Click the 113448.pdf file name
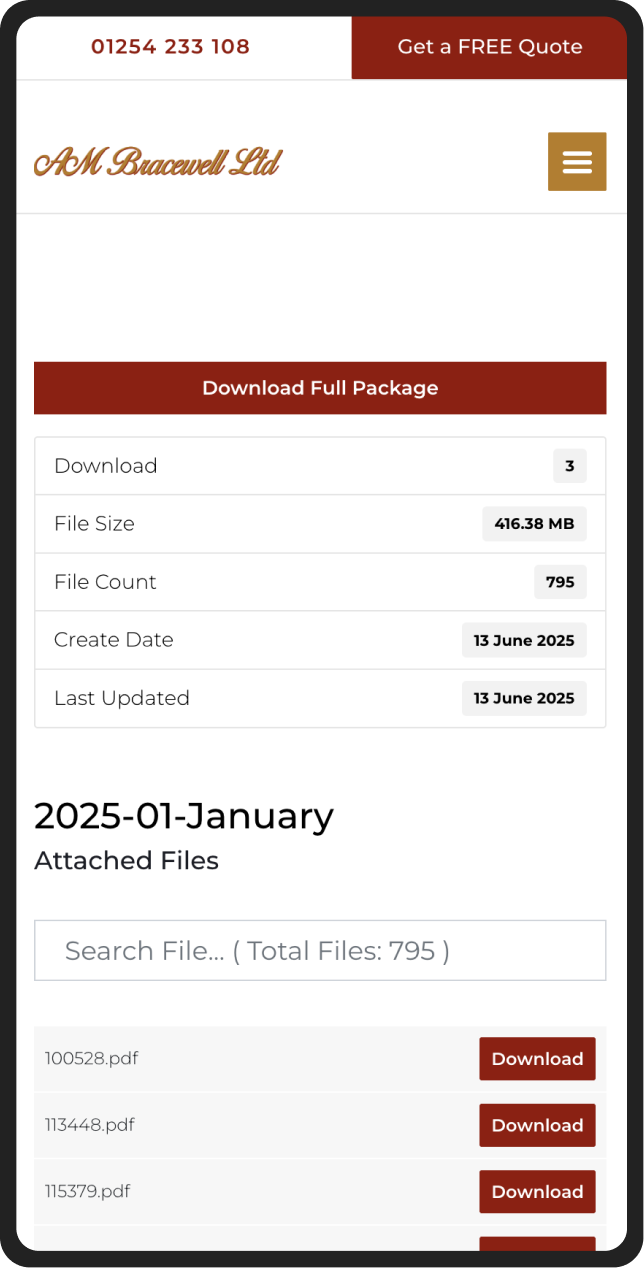 click(89, 1125)
